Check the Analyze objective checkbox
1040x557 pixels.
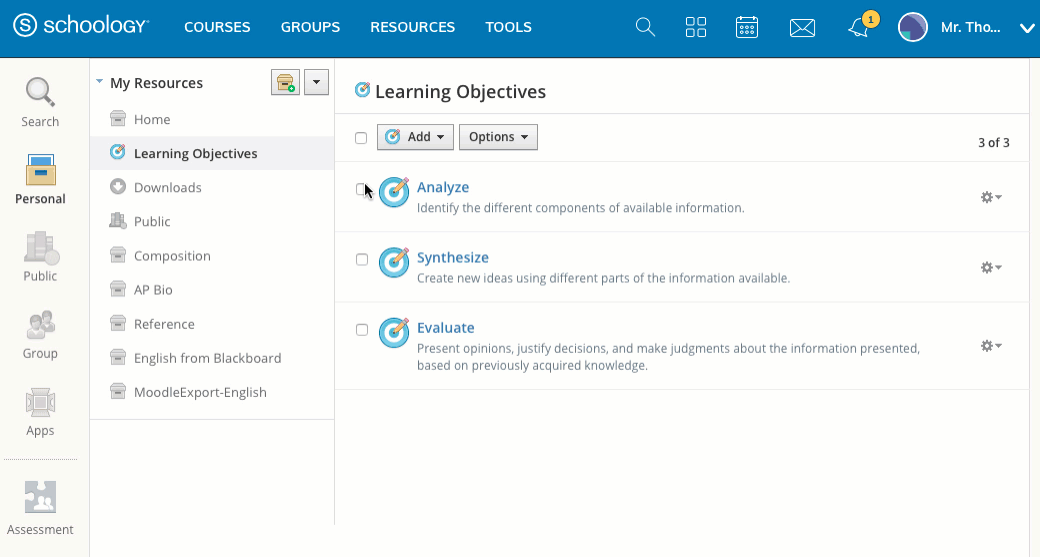361,189
